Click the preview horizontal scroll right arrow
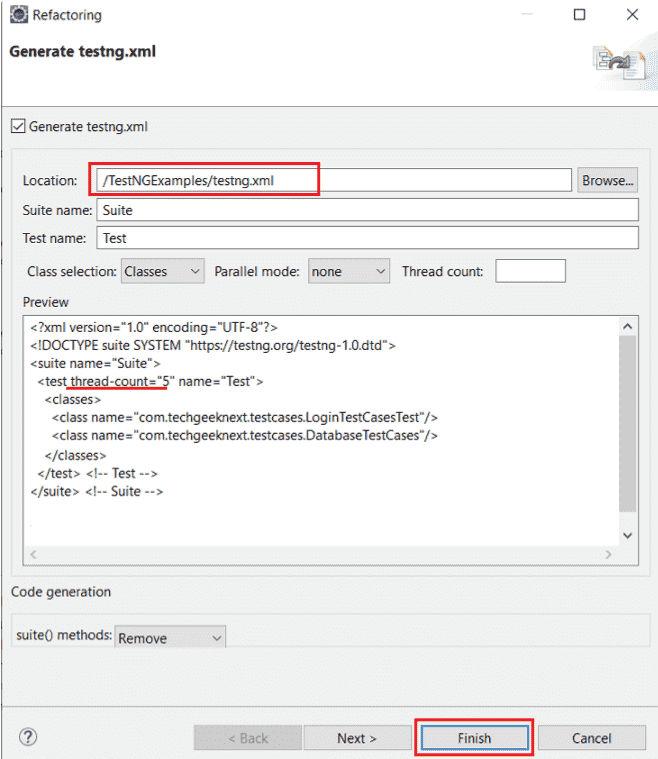The height and width of the screenshot is (759, 658). click(608, 555)
